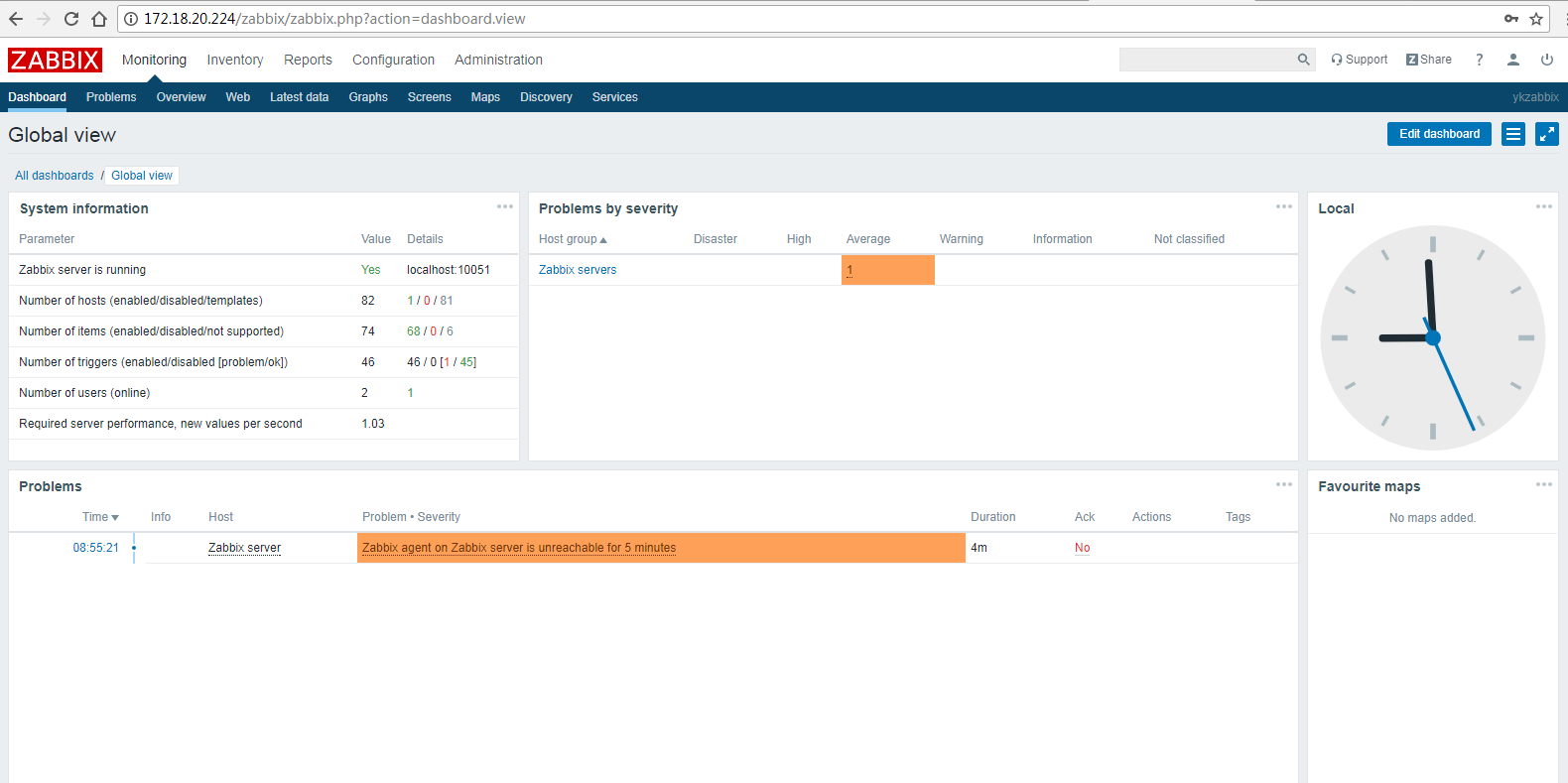Open System information widget menu dots
Image resolution: width=1568 pixels, height=783 pixels.
click(505, 206)
